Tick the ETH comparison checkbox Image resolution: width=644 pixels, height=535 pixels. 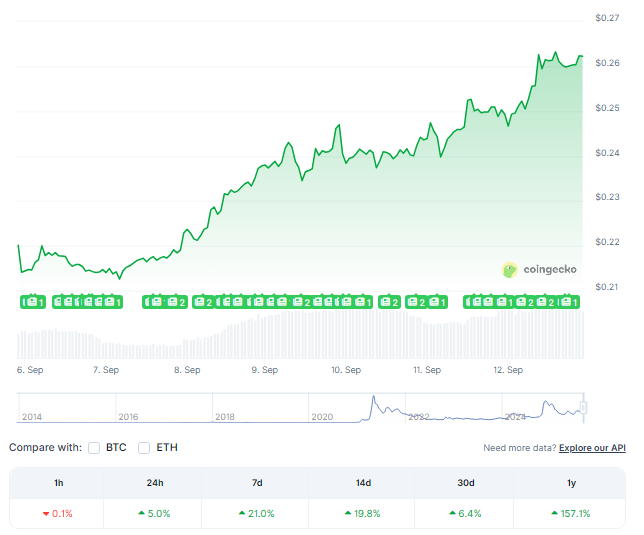145,448
